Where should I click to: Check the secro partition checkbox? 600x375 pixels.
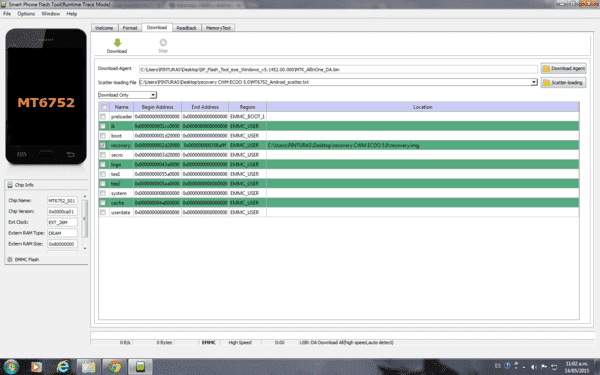point(103,155)
